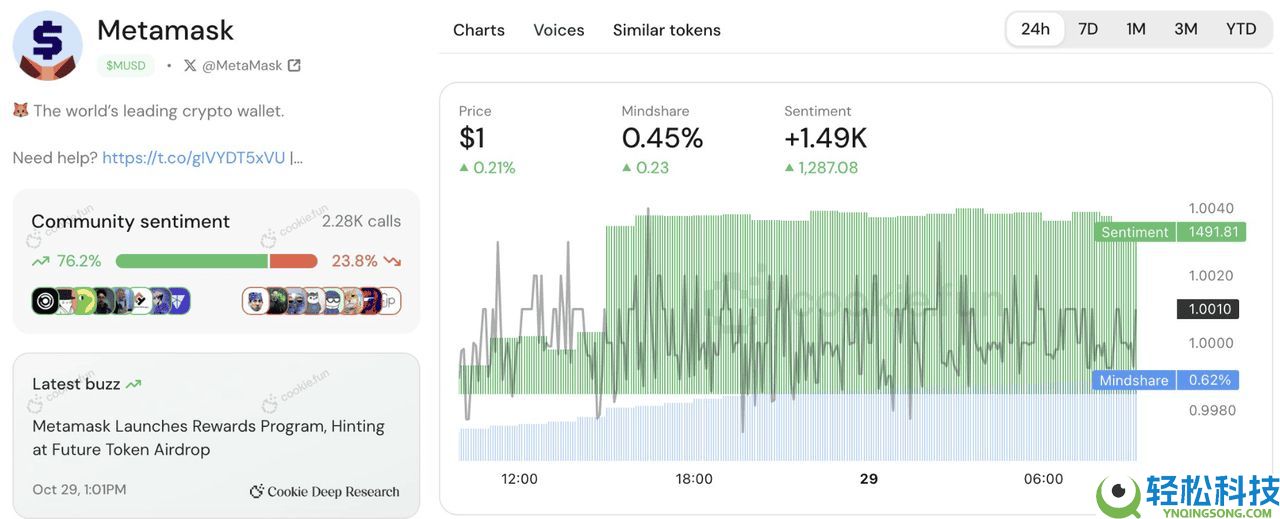The height and width of the screenshot is (519, 1280).
Task: Choose the YTD time range
Action: (x=1241, y=29)
